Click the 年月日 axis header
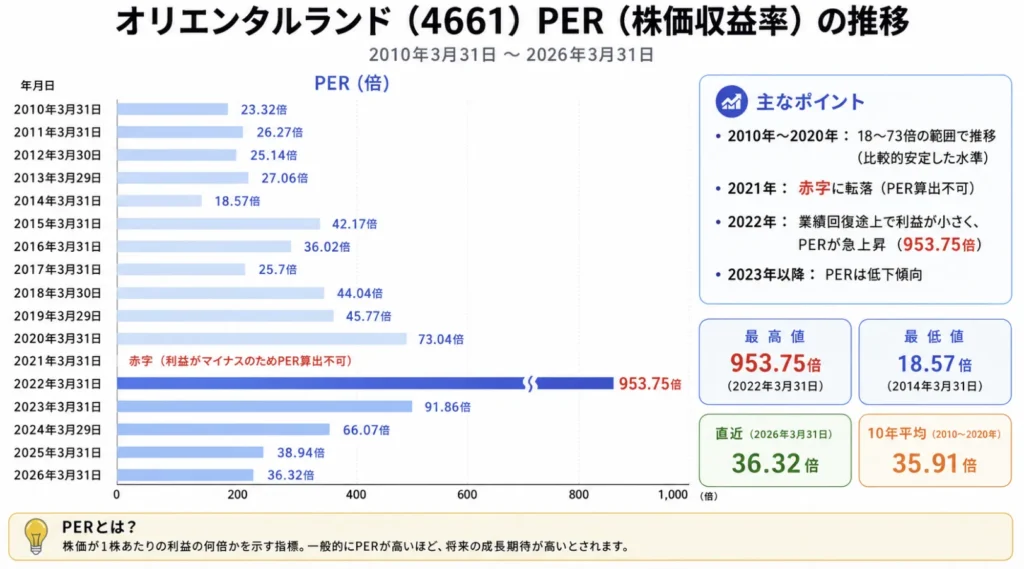Screen dimensions: 1024x569 pyautogui.click(x=38, y=85)
